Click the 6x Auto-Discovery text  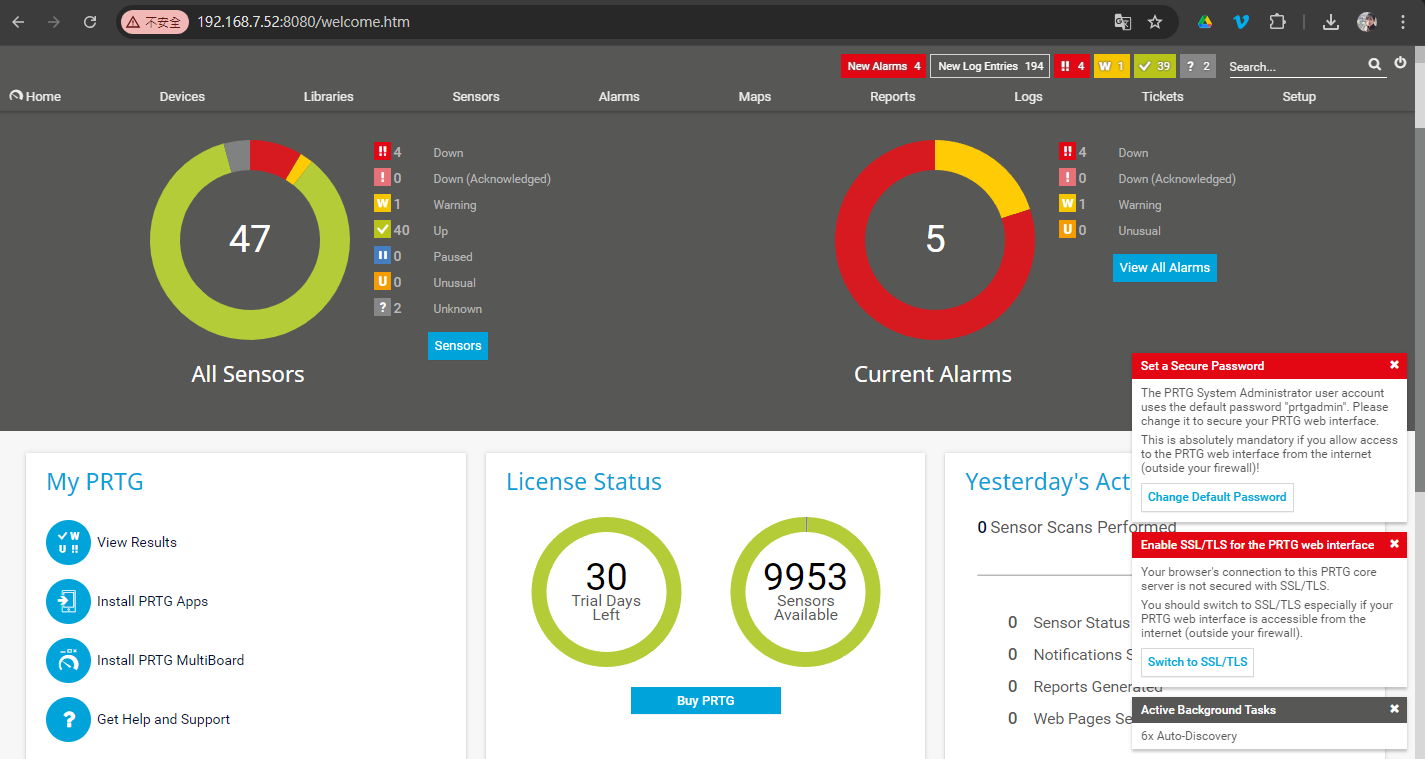click(x=1189, y=736)
